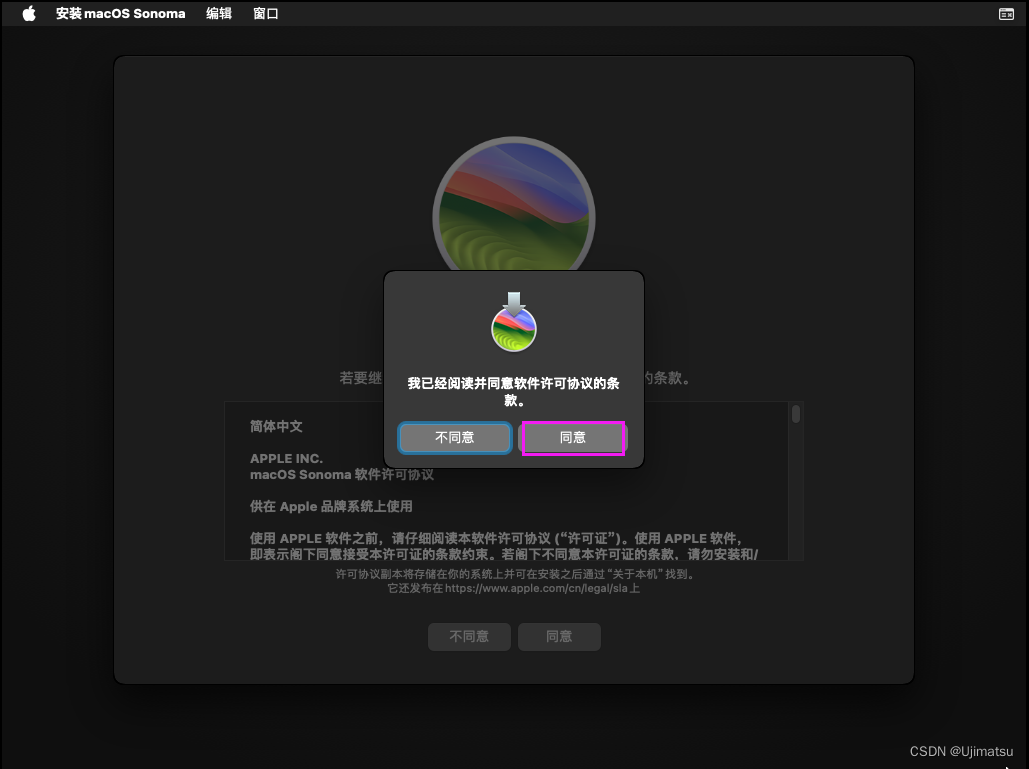
Task: Click the input source icon in menu bar
Action: pyautogui.click(x=1006, y=14)
